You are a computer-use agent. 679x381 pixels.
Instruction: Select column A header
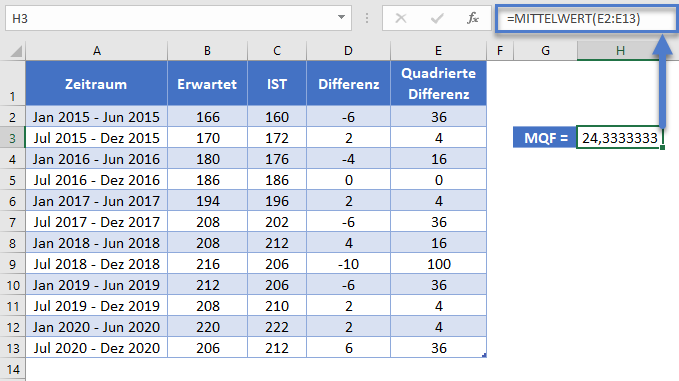tap(97, 51)
